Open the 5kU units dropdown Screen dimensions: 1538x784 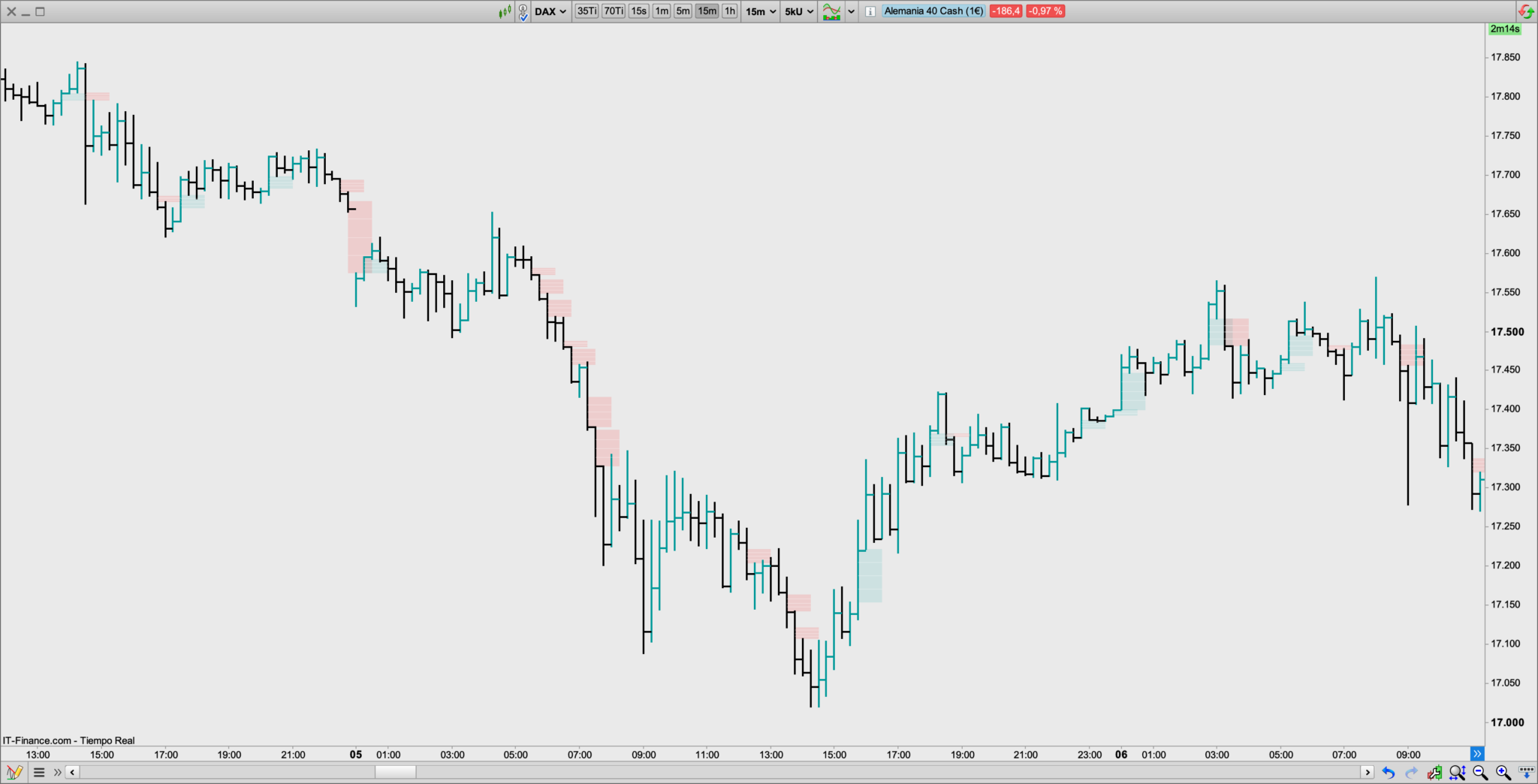799,11
